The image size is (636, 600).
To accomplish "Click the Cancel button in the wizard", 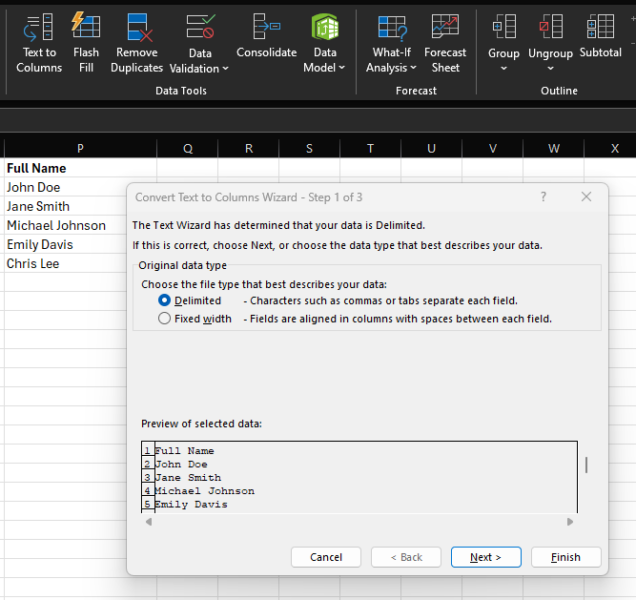I will click(x=326, y=557).
